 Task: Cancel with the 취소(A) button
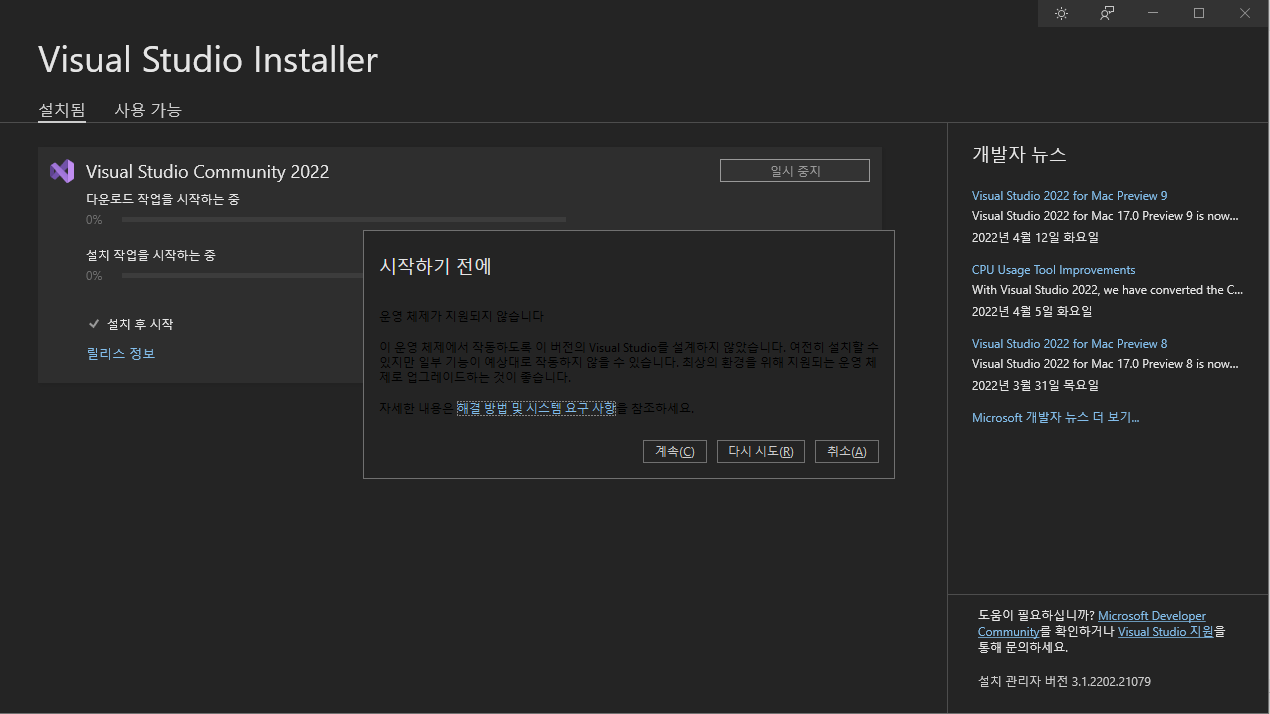tap(847, 451)
